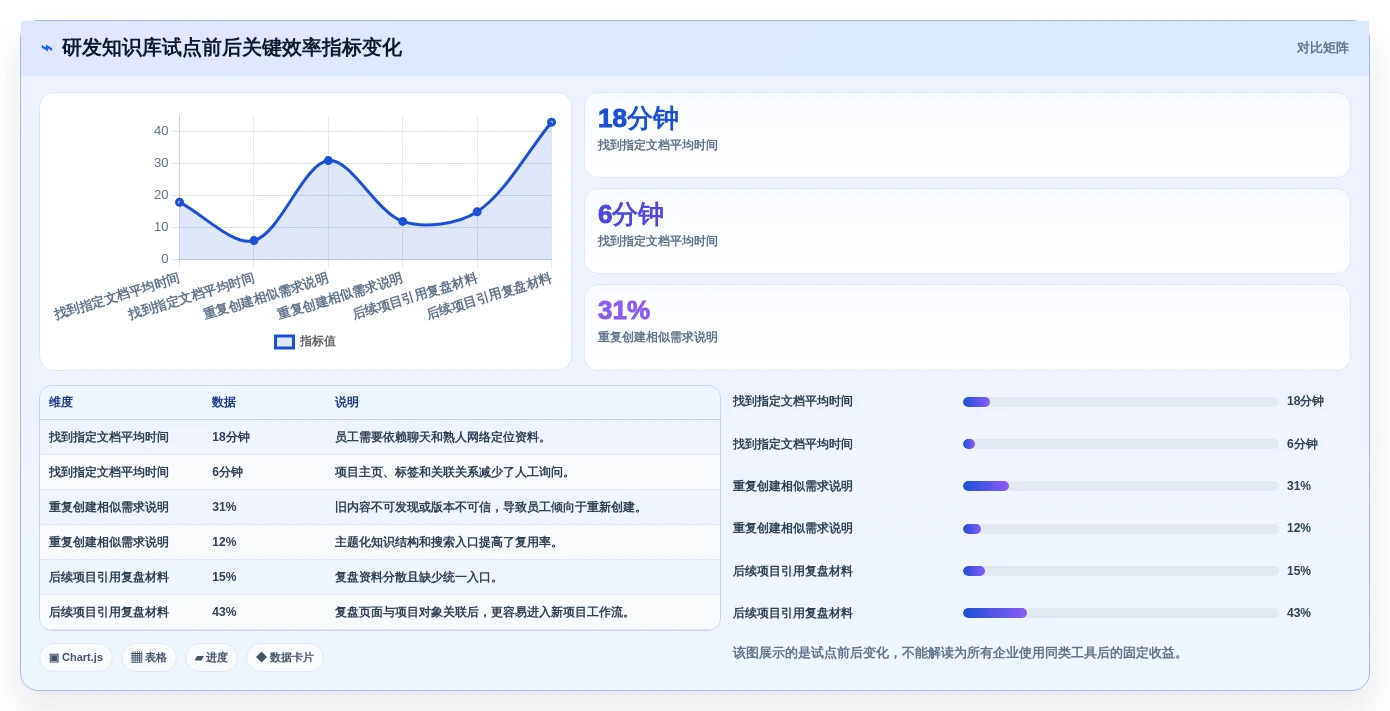Click the 15% label right of the progress bar
This screenshot has width=1390, height=711.
coord(1299,571)
